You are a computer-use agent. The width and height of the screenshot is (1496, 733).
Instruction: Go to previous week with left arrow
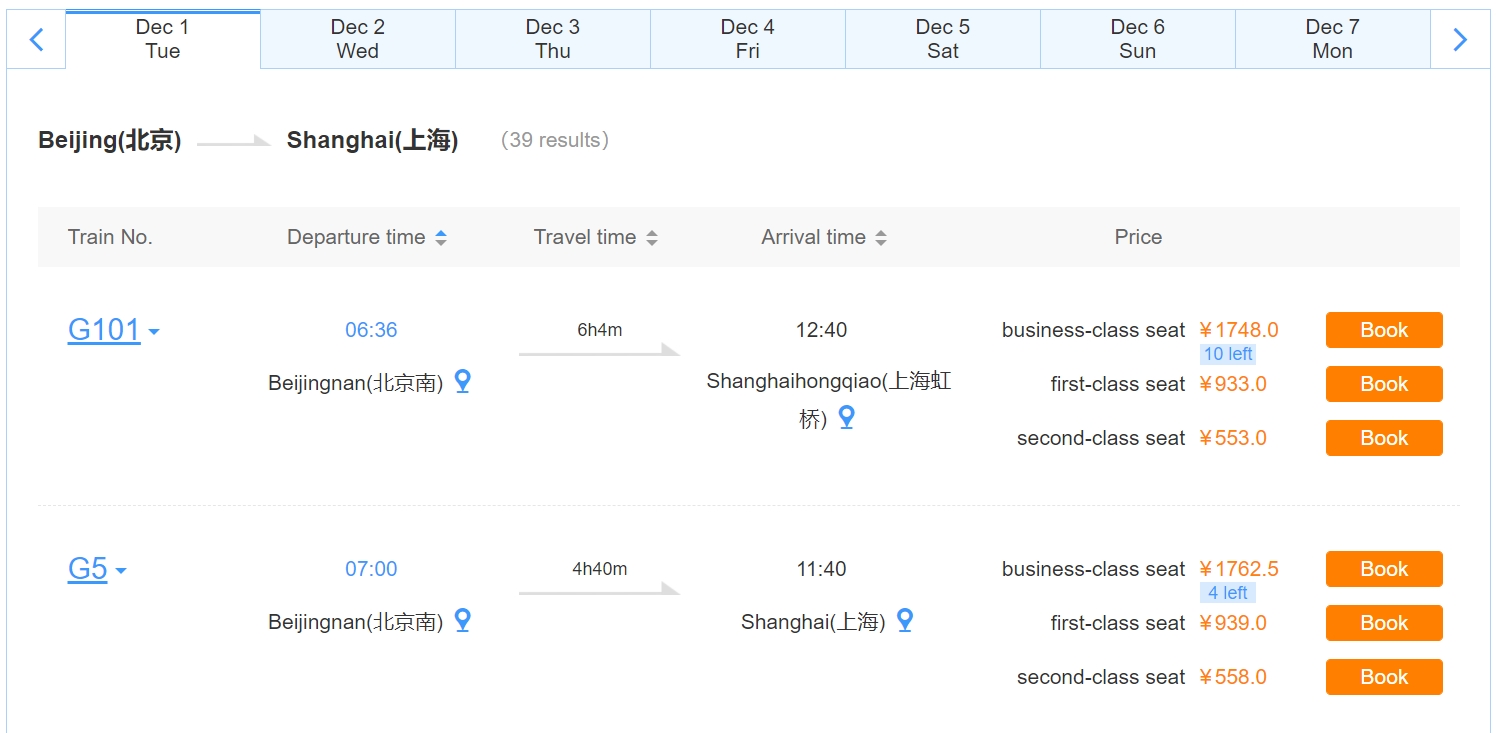(x=37, y=40)
